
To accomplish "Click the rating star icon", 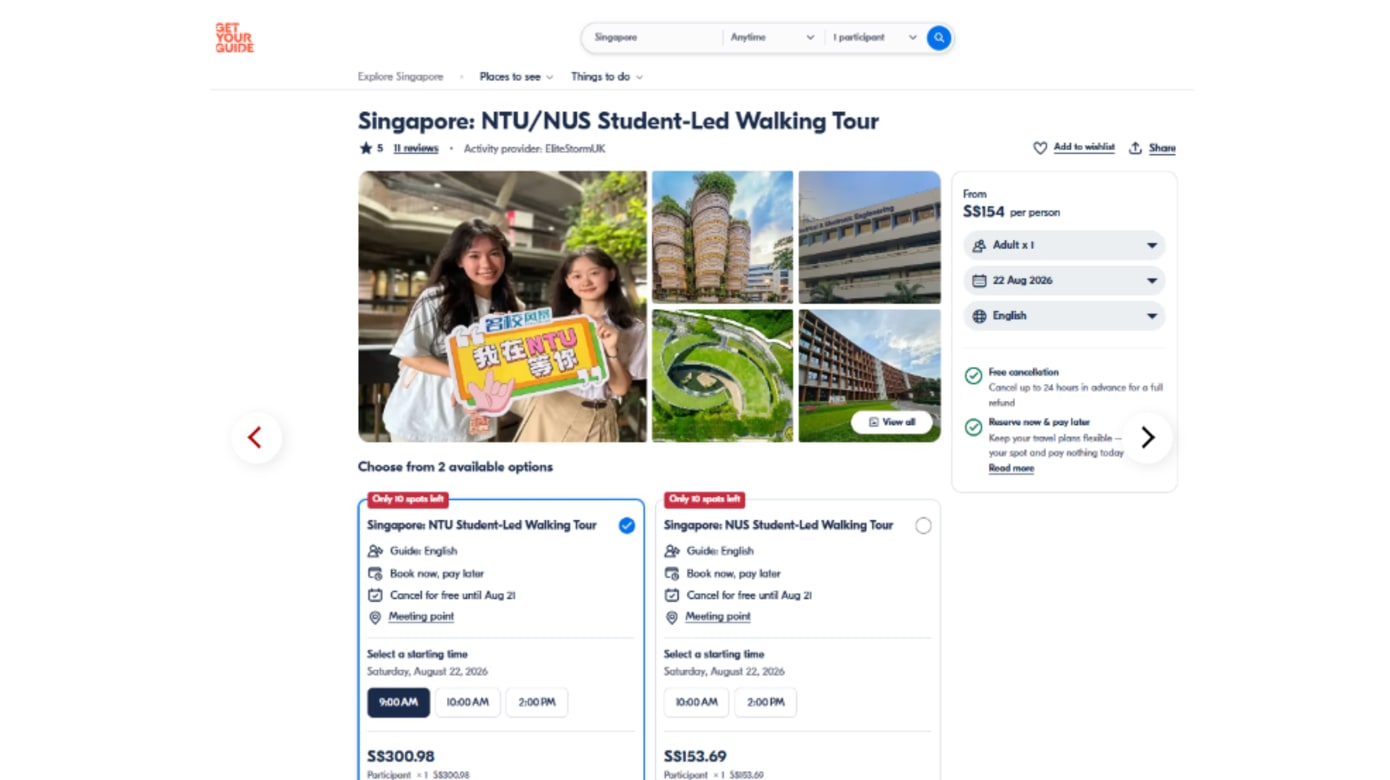I will (x=365, y=148).
